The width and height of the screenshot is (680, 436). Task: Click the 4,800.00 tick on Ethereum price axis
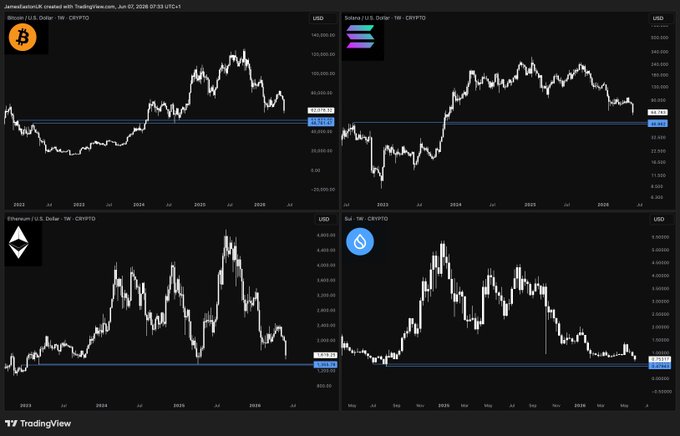[327, 235]
